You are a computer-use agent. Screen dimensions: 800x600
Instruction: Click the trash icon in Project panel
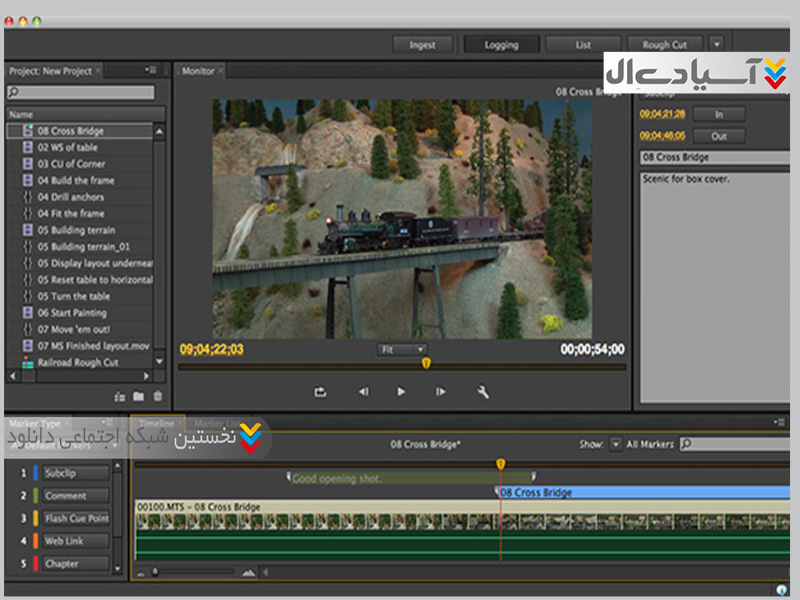(x=157, y=397)
